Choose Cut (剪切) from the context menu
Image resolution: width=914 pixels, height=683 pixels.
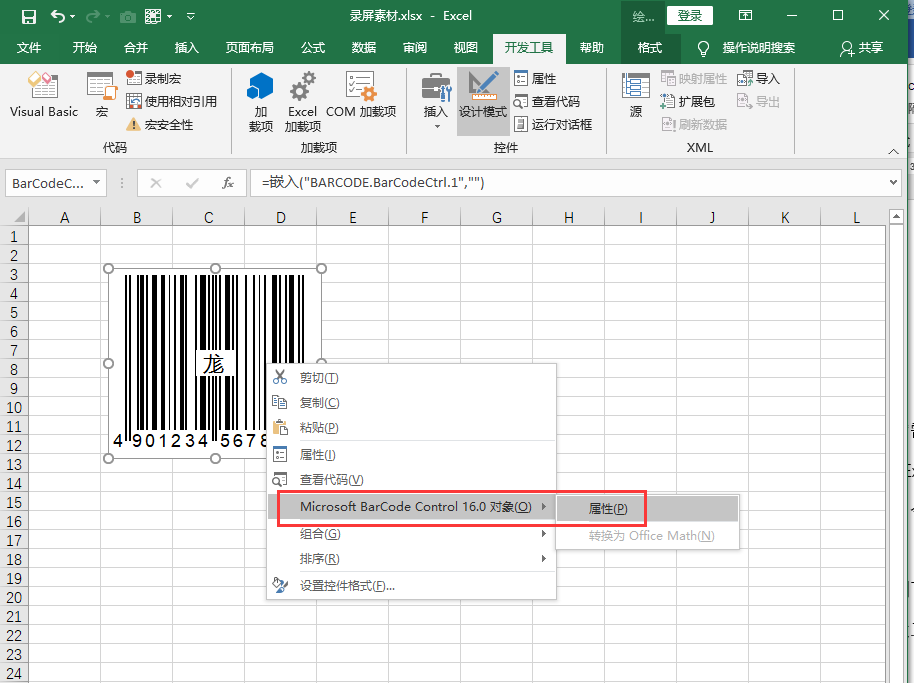tap(411, 378)
